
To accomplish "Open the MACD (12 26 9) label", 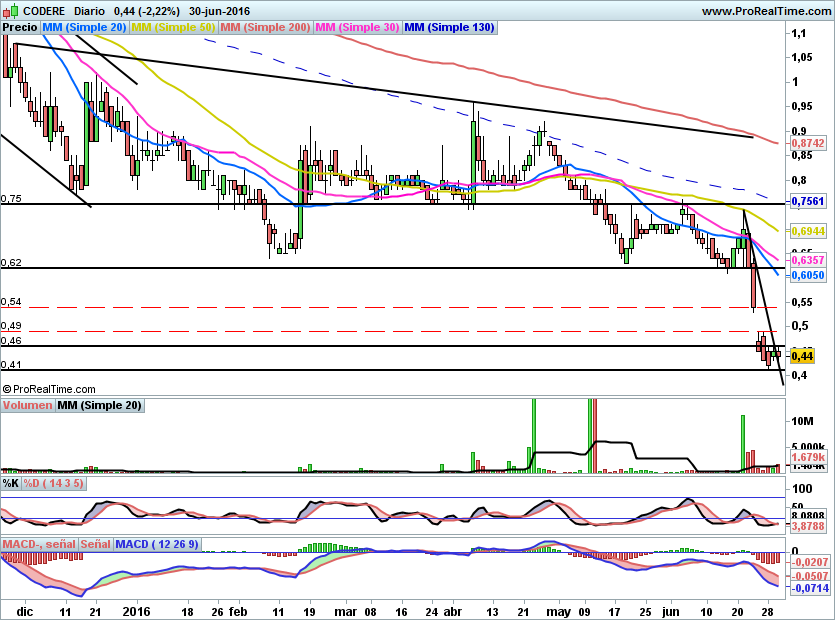I will click(x=158, y=544).
